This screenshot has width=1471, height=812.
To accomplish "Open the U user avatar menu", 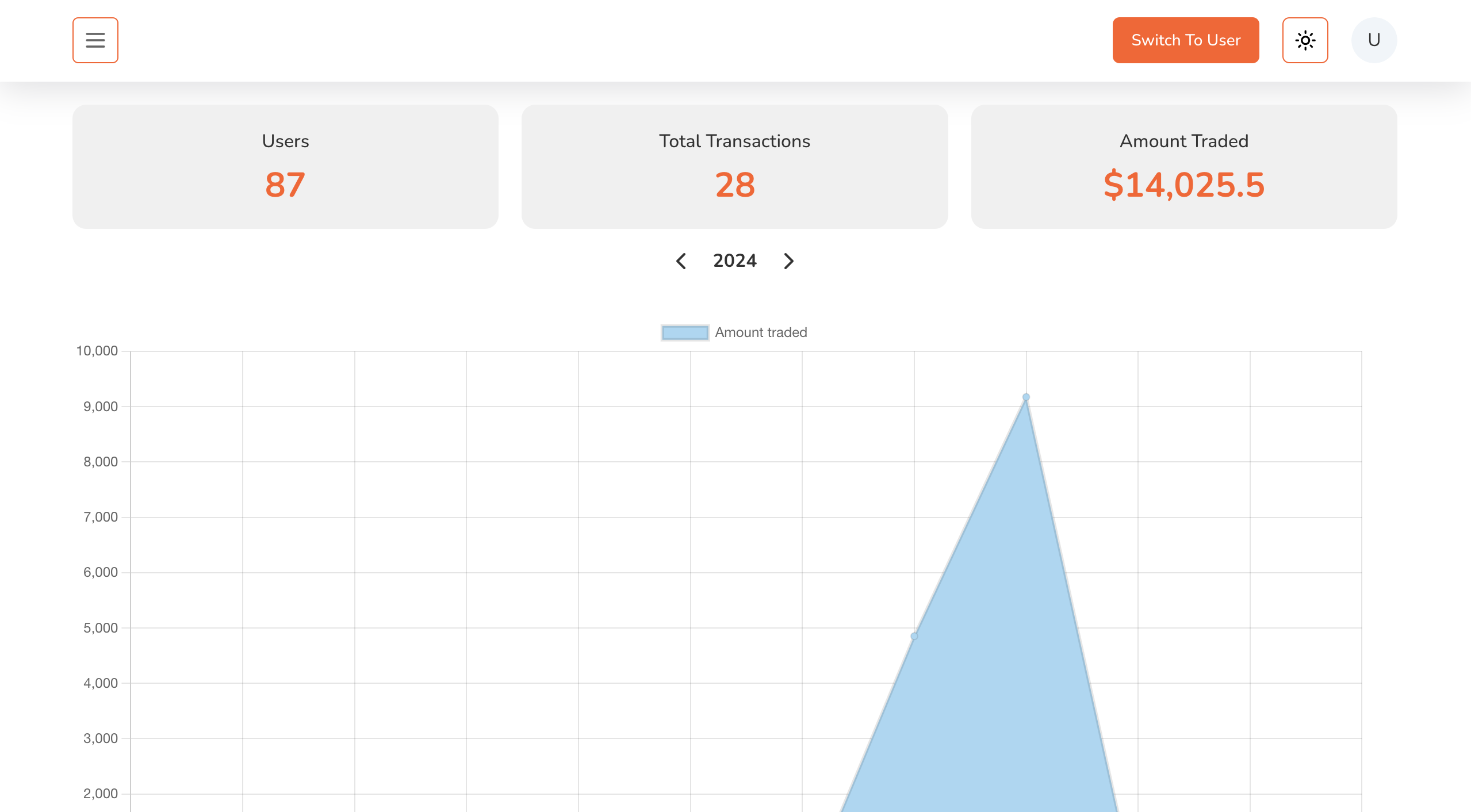I will [x=1374, y=40].
